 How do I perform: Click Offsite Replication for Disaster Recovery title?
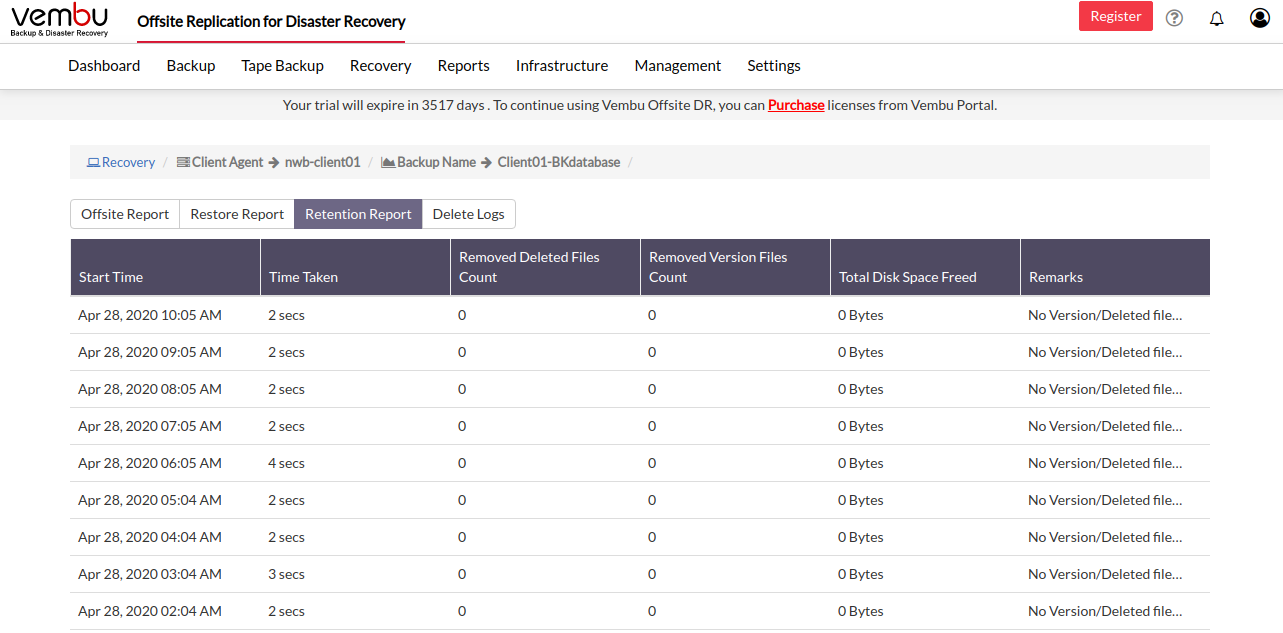coord(271,21)
